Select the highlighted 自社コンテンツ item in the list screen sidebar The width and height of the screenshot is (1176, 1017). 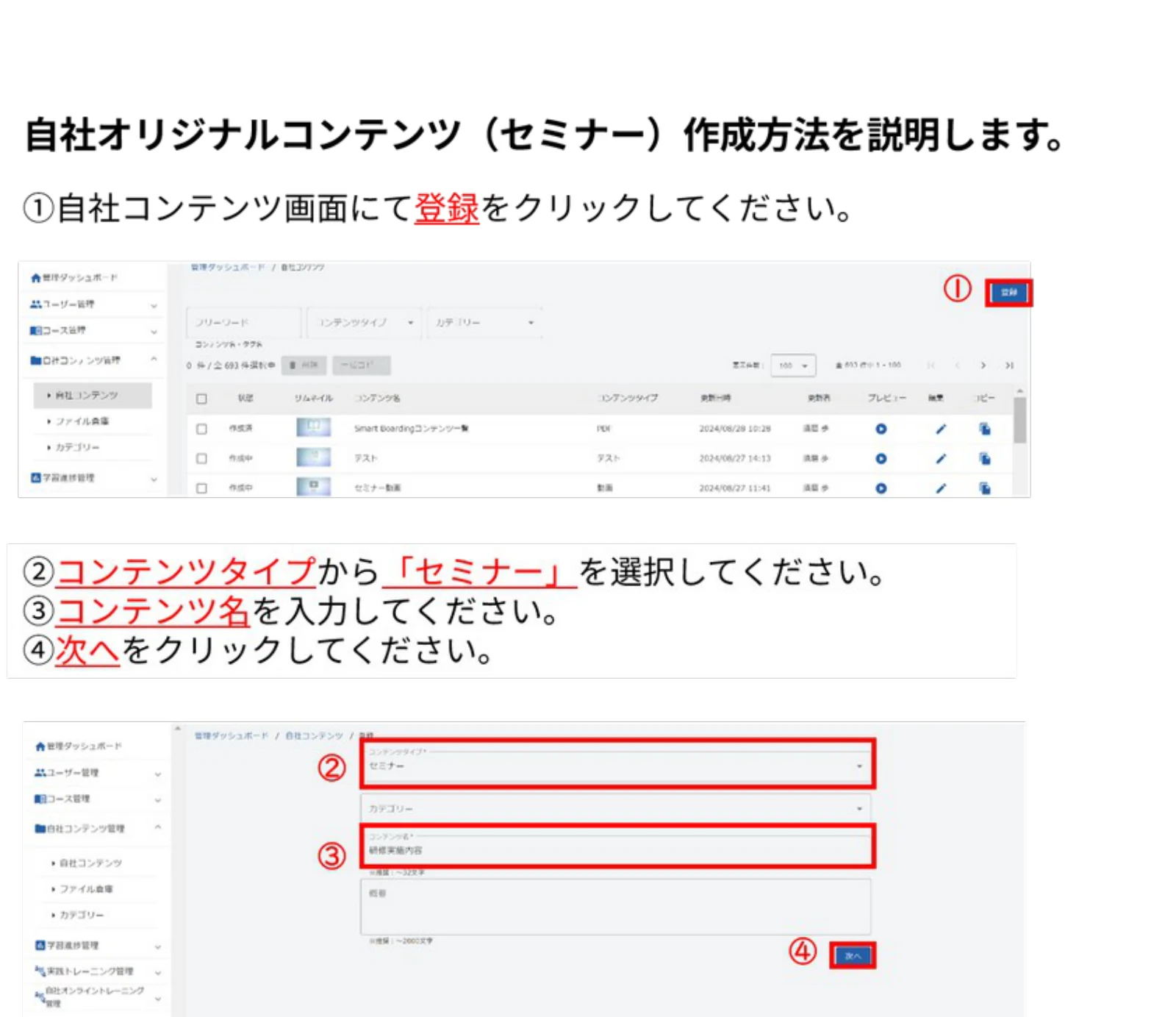93,395
